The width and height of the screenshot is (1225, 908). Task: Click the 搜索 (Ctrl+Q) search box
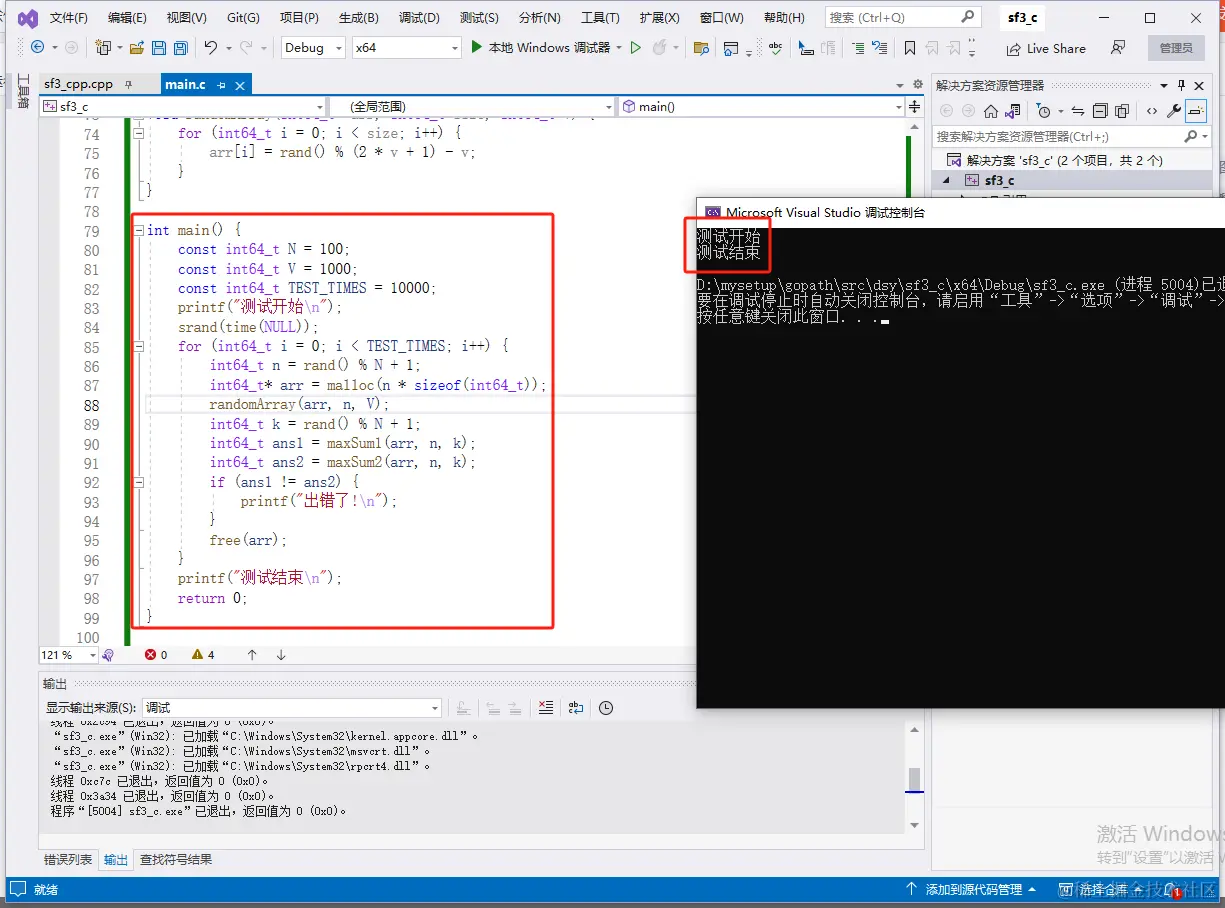pos(902,17)
